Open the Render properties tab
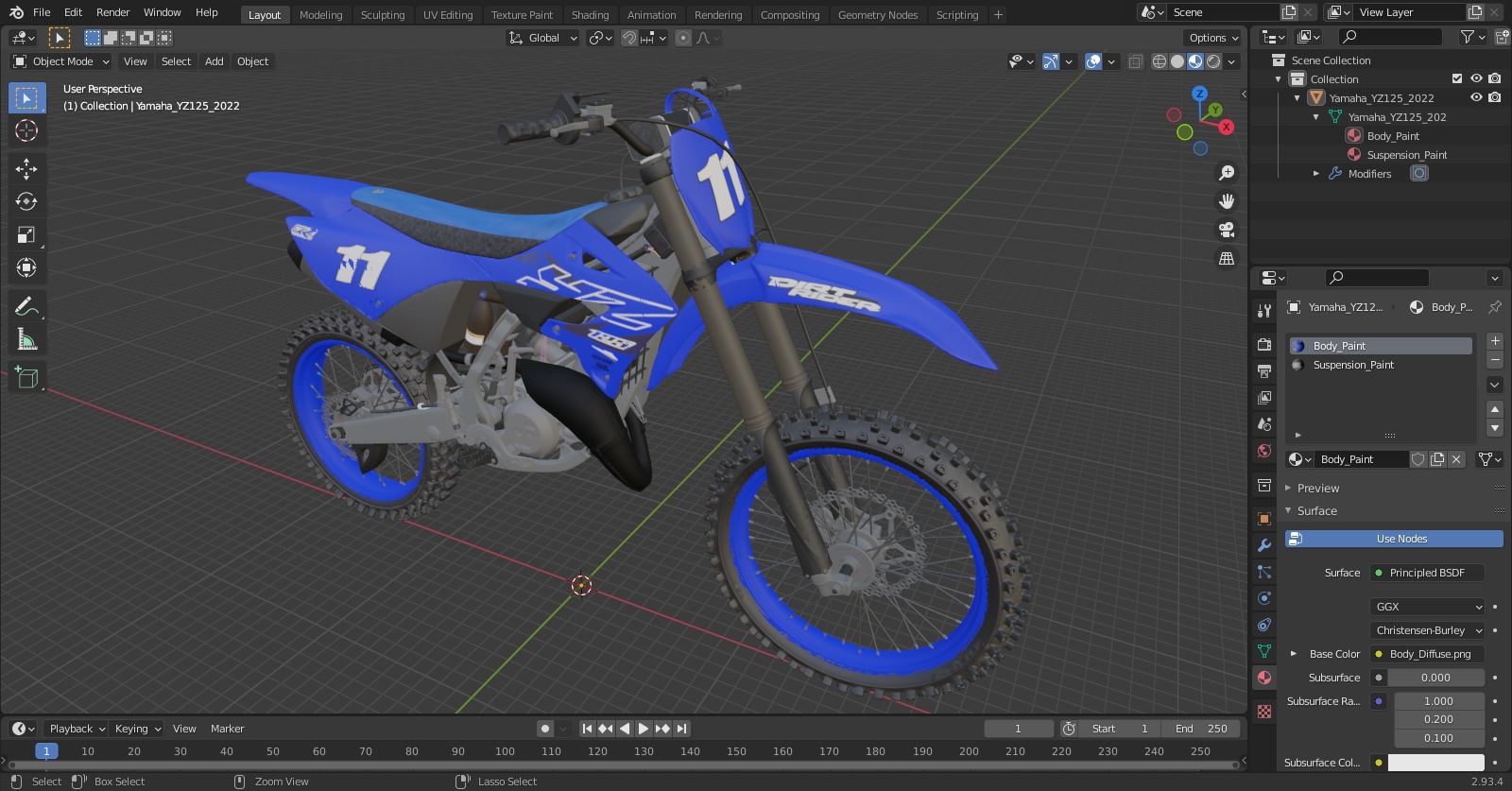The height and width of the screenshot is (791, 1512). point(1264,344)
